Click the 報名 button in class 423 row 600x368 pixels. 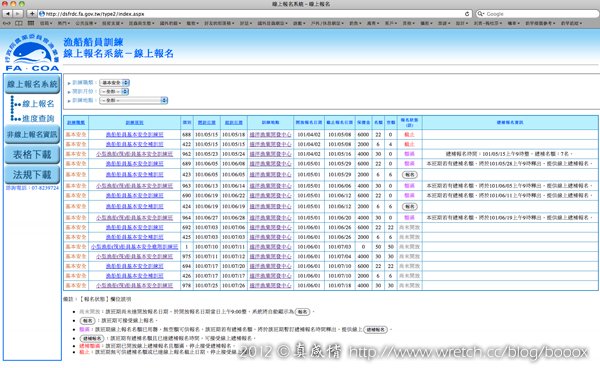(x=409, y=175)
